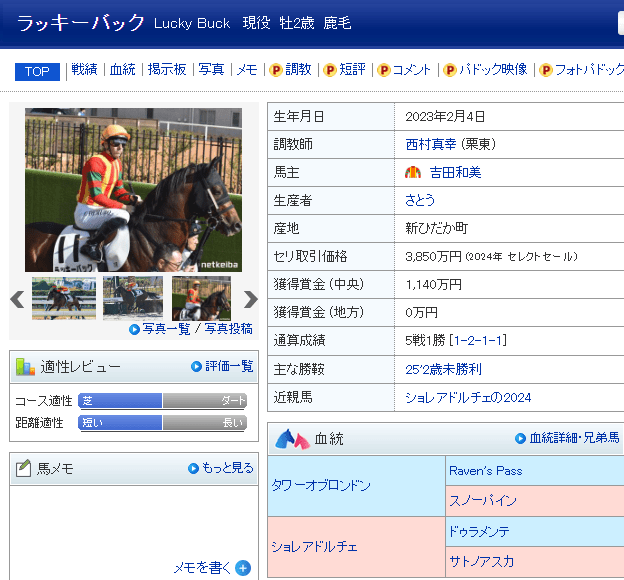
Task: Open the 写真一覧 photo list link
Action: [166, 329]
